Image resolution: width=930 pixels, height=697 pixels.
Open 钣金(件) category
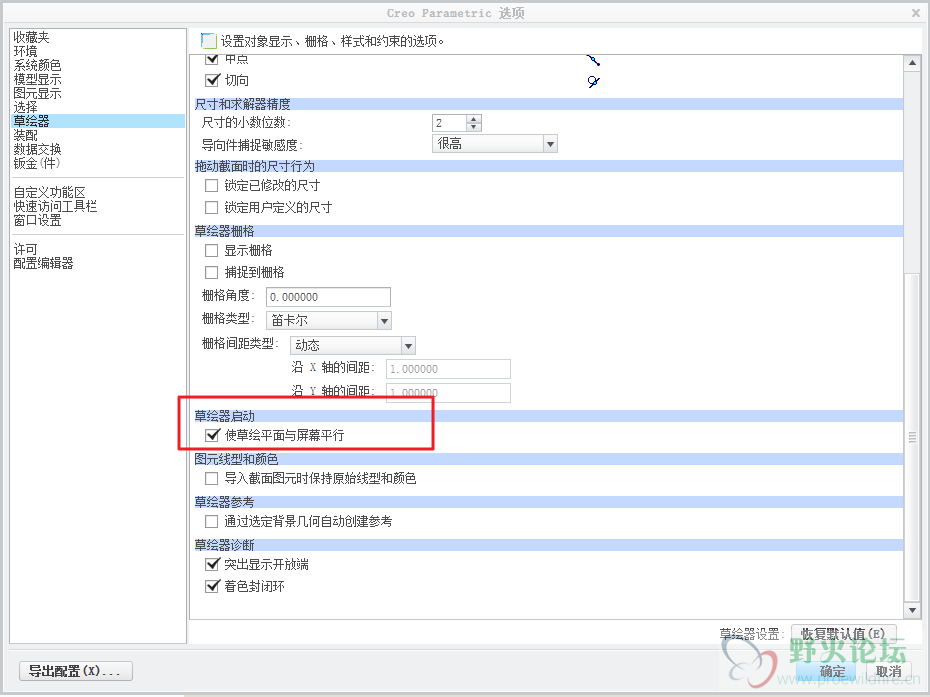[37, 163]
